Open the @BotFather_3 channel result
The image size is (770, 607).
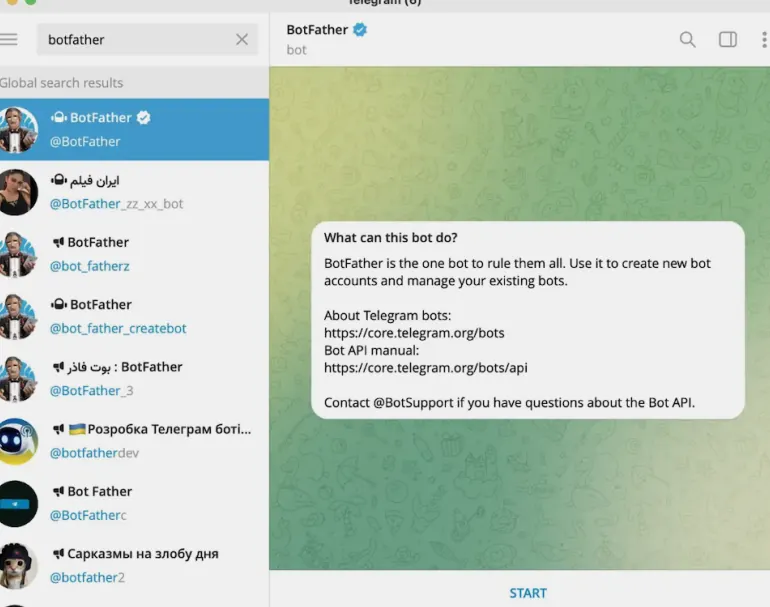coord(134,379)
